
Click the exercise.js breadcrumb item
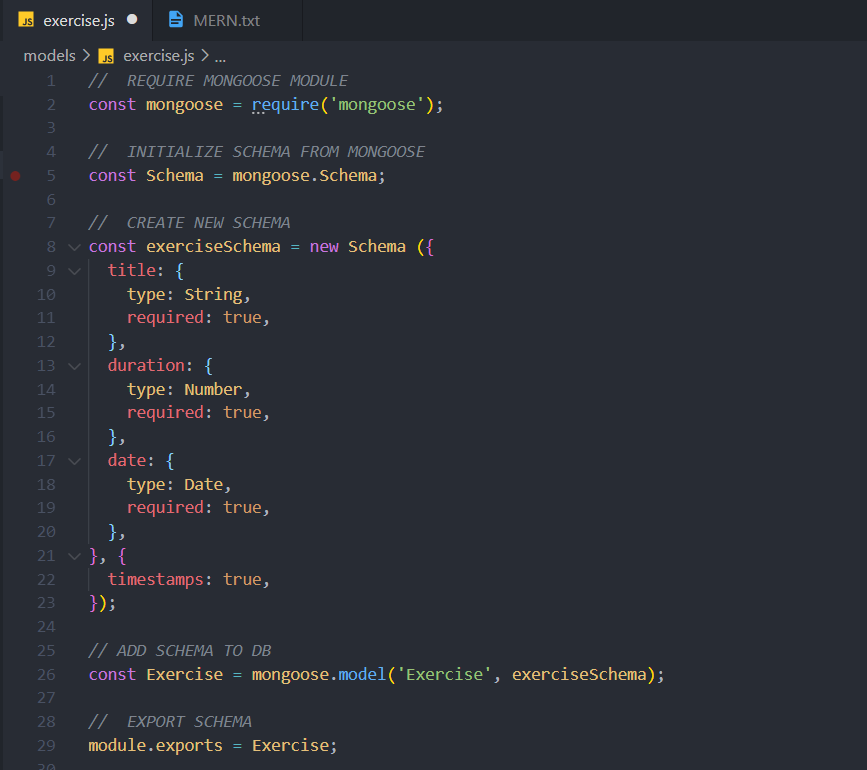[x=159, y=57]
